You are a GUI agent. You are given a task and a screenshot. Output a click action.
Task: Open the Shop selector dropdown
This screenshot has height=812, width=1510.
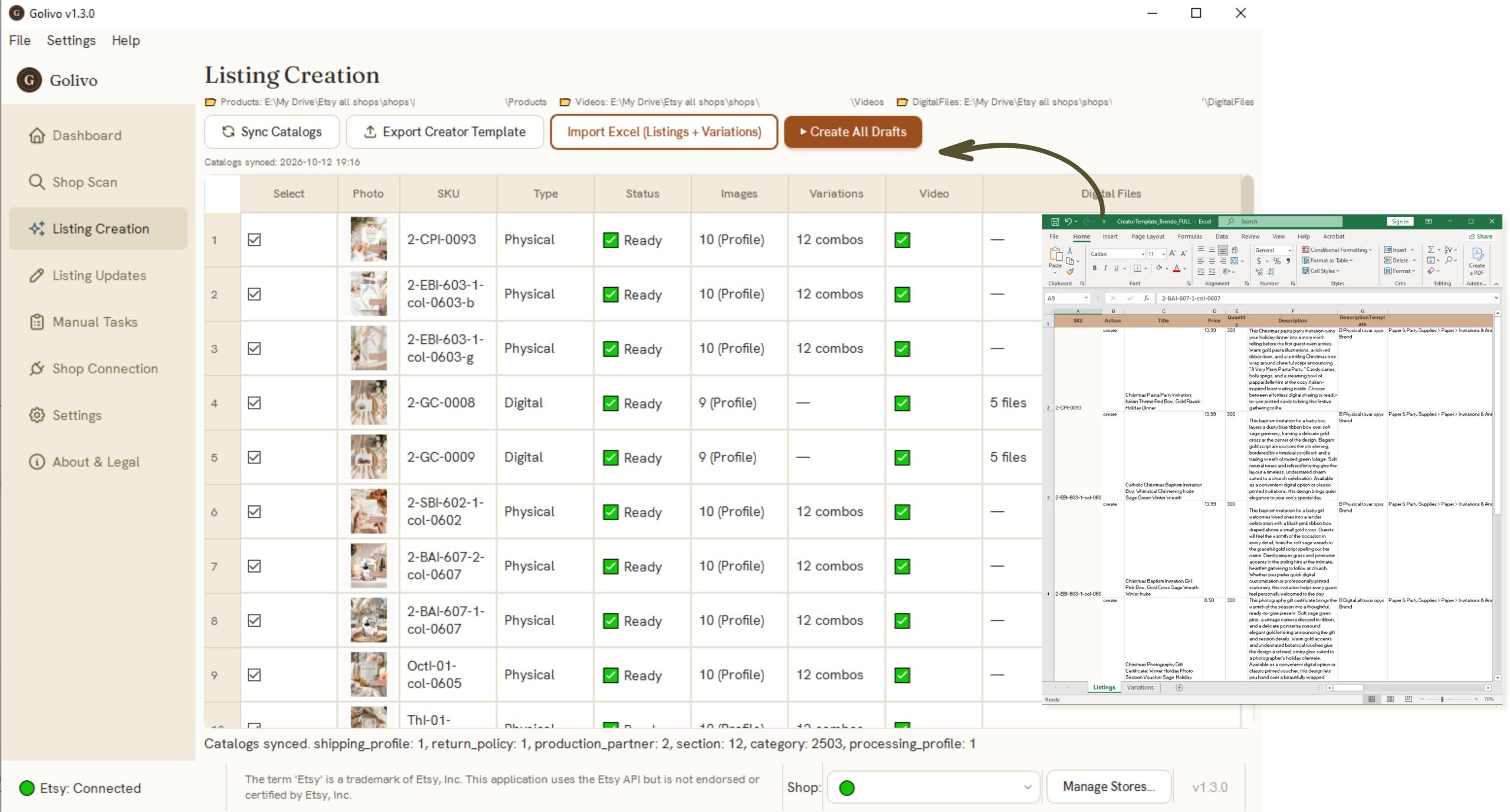pos(934,787)
